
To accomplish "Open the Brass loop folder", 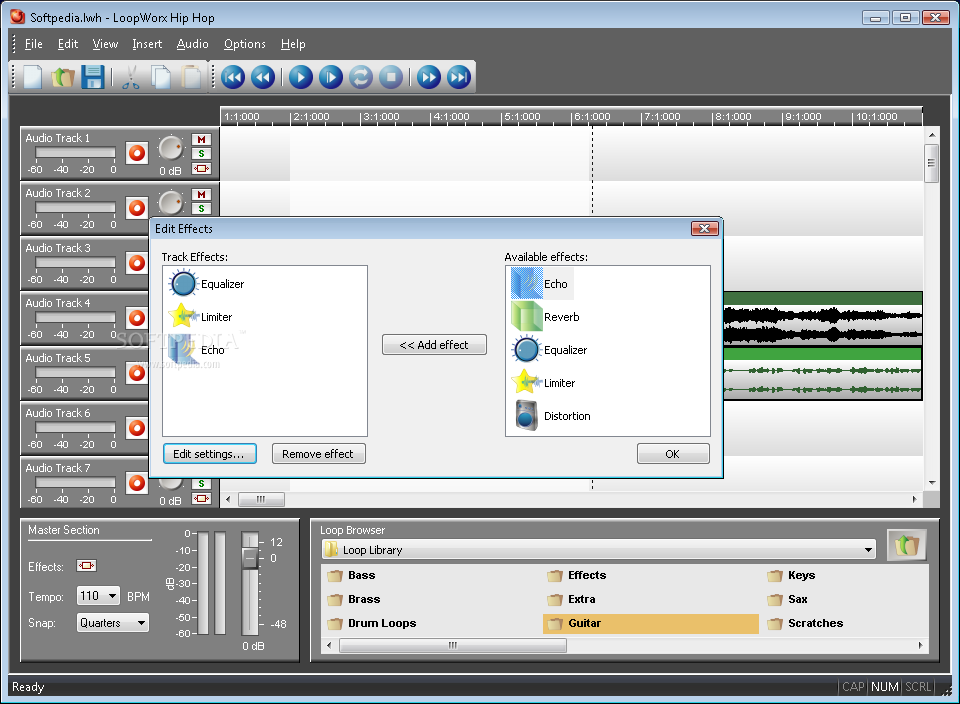I will coord(354,599).
